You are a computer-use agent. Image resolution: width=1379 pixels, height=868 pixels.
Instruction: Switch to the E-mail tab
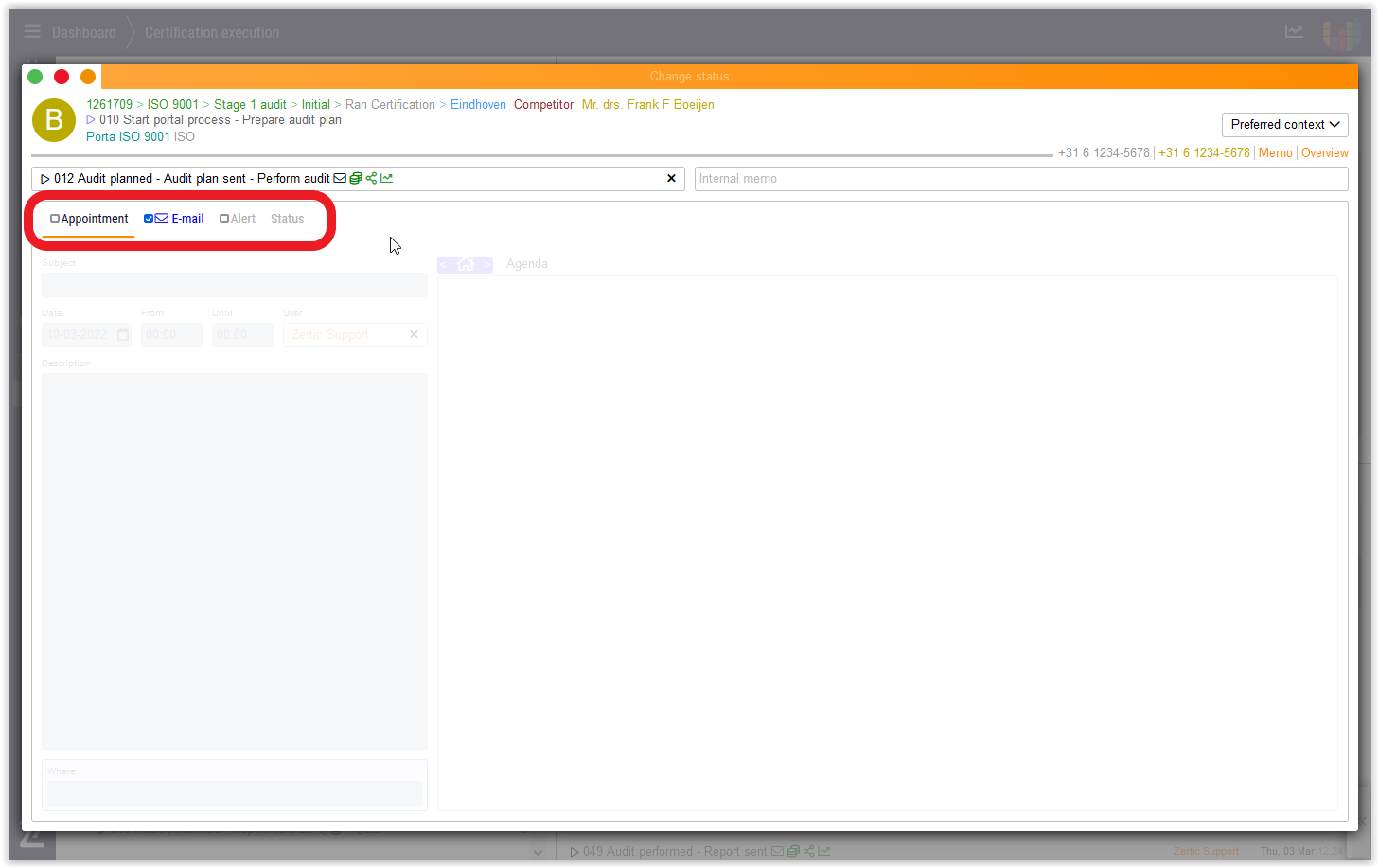pyautogui.click(x=187, y=219)
